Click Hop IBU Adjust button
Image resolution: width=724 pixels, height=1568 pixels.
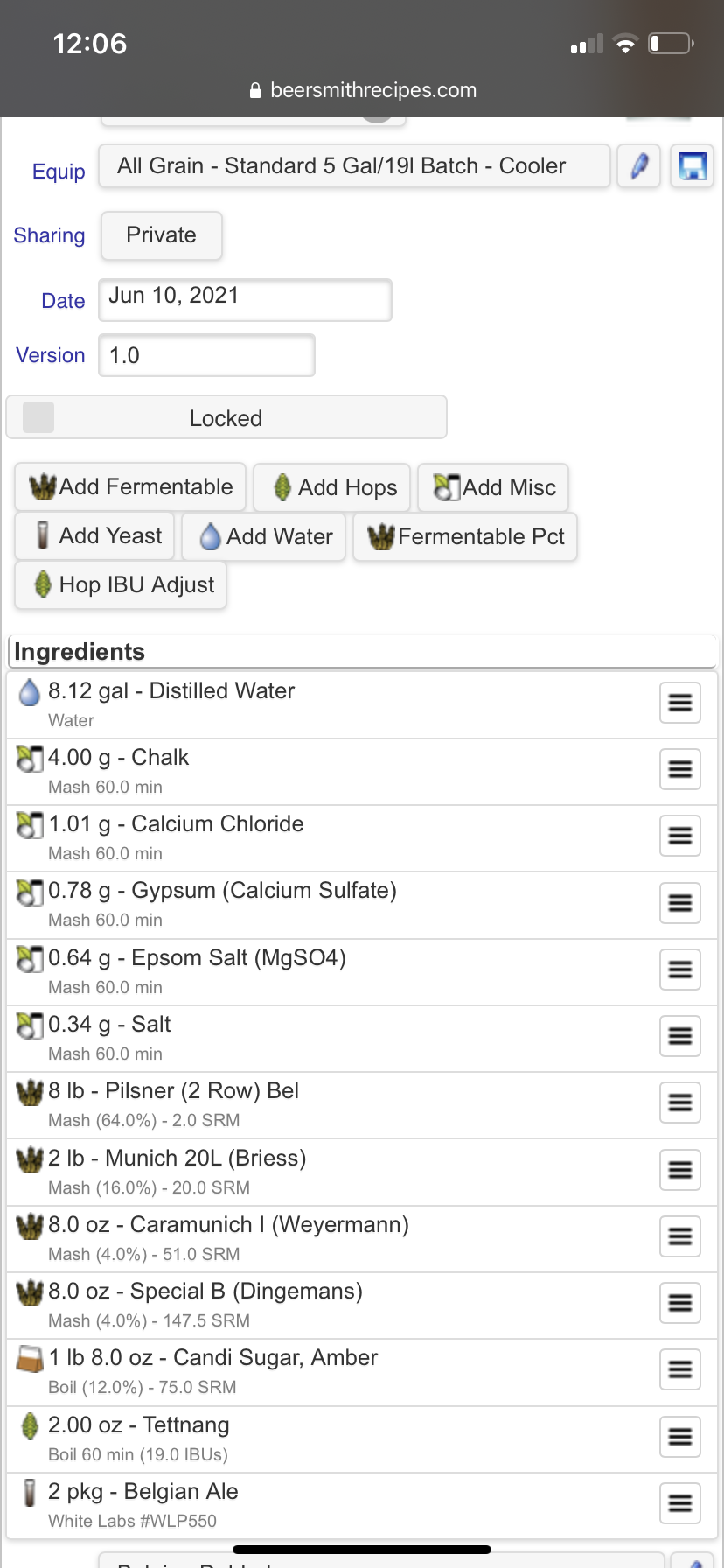[121, 585]
